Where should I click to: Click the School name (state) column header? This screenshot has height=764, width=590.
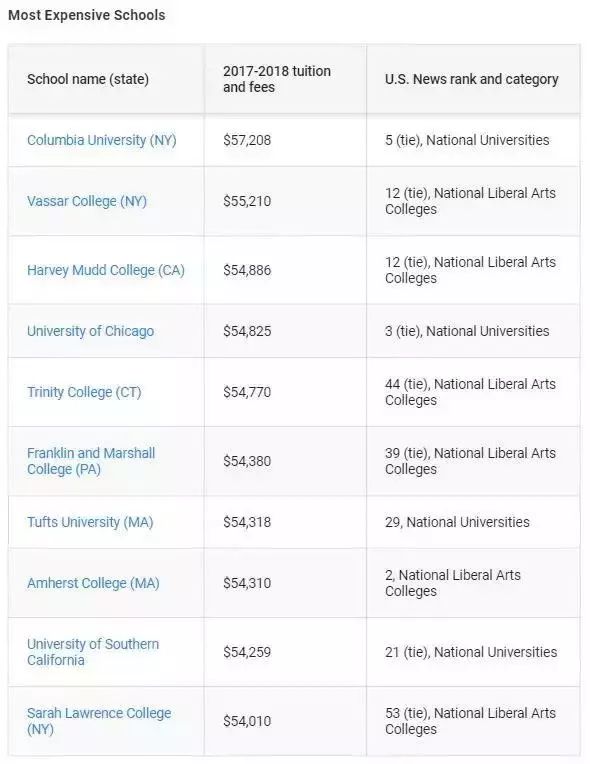[x=88, y=79]
